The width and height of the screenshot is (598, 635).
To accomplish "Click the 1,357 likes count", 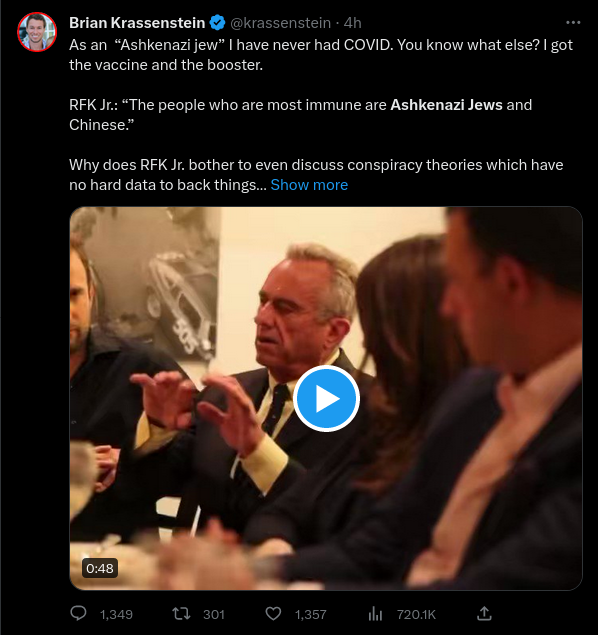I will (311, 615).
